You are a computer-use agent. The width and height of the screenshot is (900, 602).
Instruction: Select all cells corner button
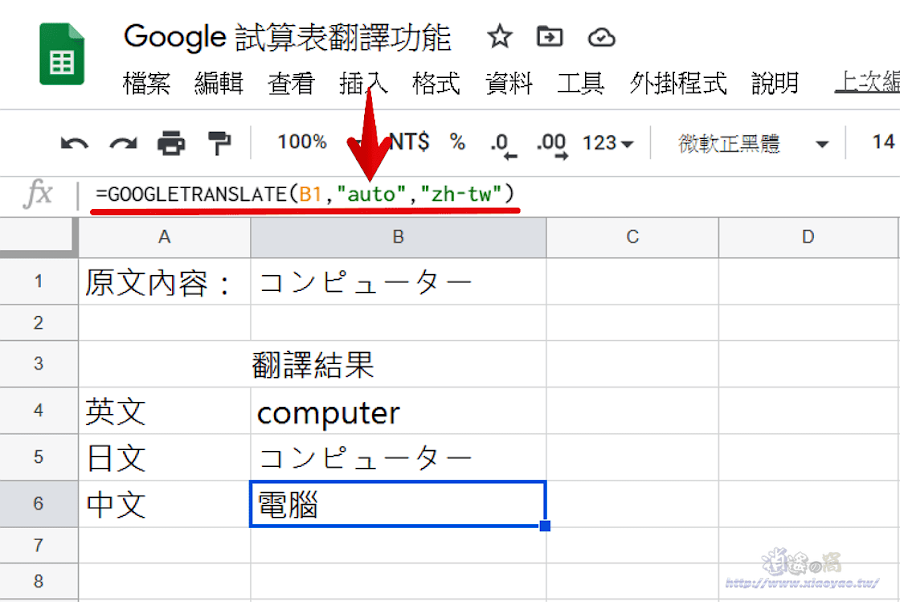point(38,237)
